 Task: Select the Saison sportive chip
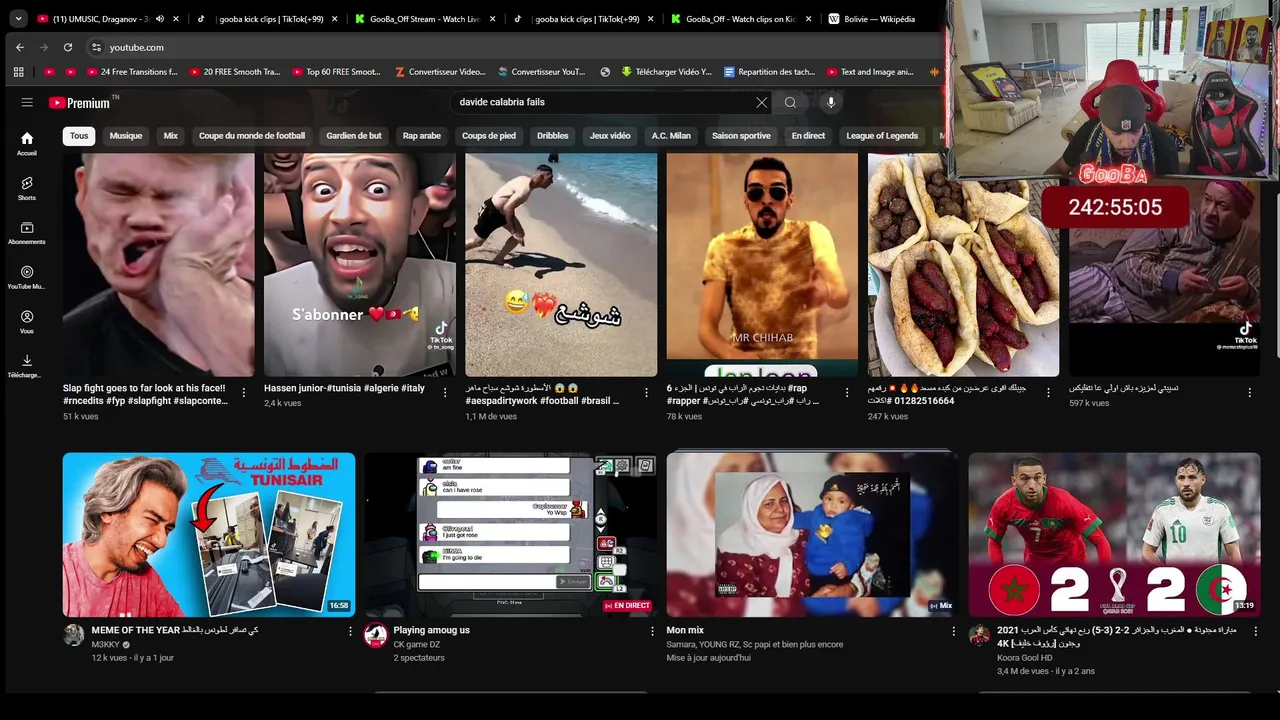(741, 136)
